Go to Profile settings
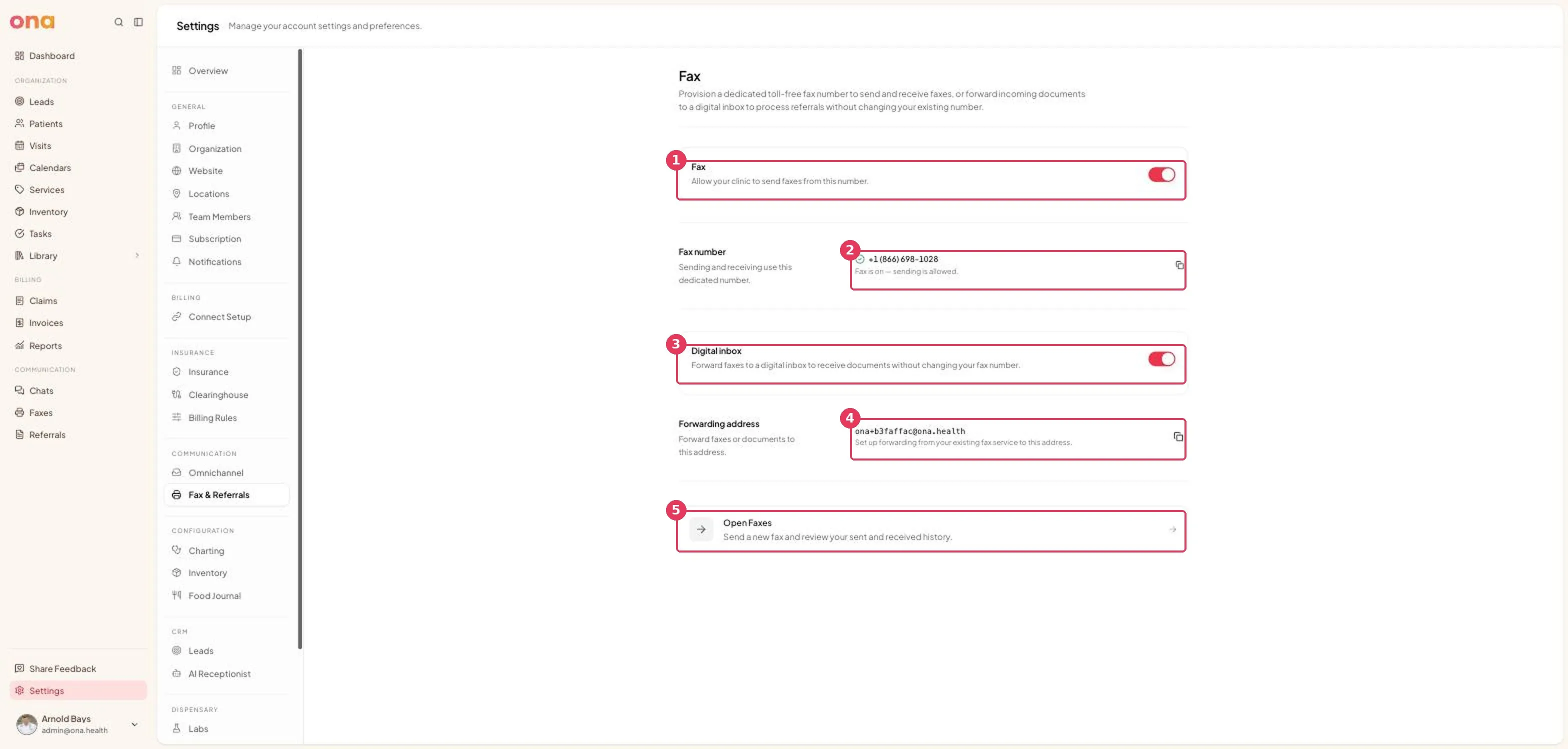1568x749 pixels. pos(226,126)
